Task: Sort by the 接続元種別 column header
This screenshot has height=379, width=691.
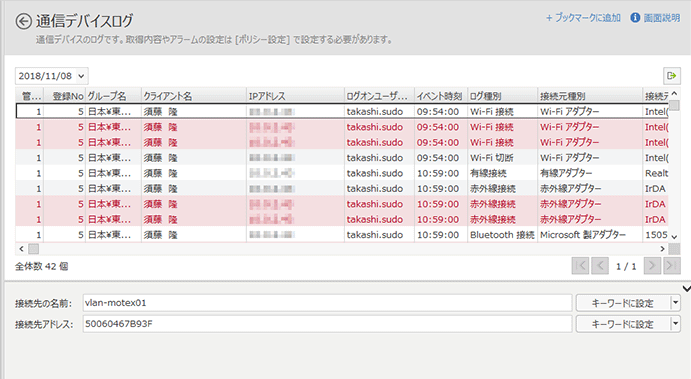Action: 590,96
